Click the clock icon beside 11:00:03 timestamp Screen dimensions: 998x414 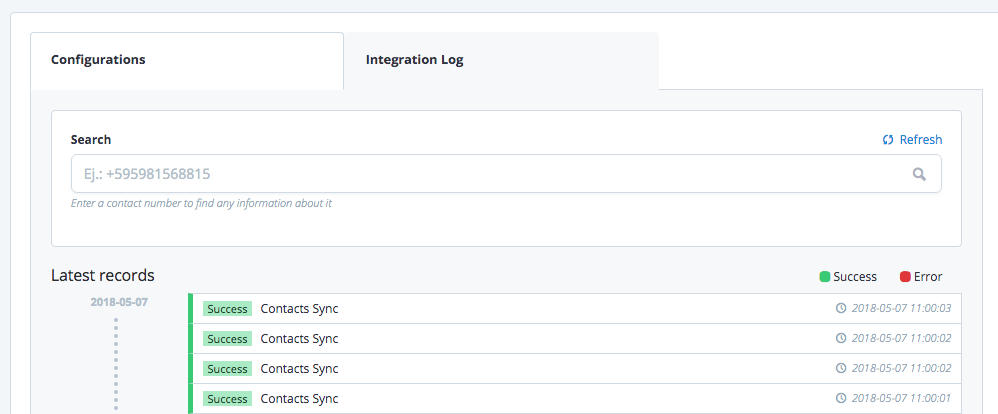841,309
